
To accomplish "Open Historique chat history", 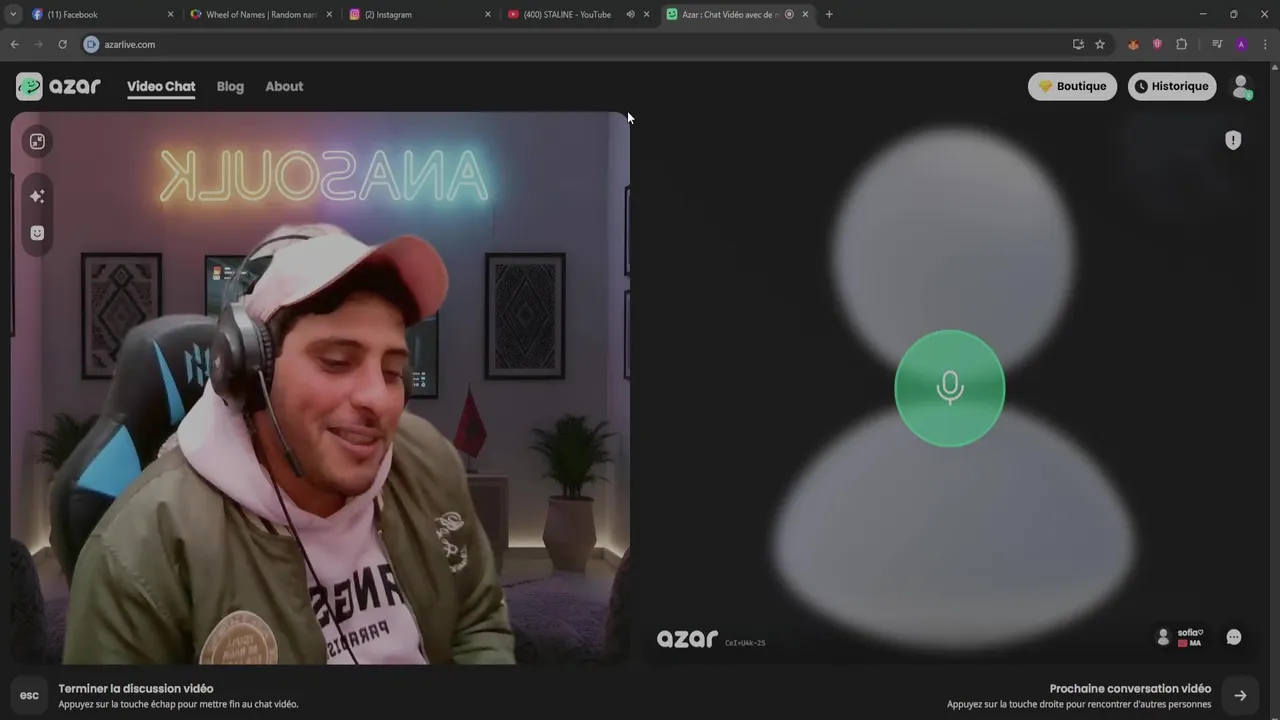I will [1172, 86].
